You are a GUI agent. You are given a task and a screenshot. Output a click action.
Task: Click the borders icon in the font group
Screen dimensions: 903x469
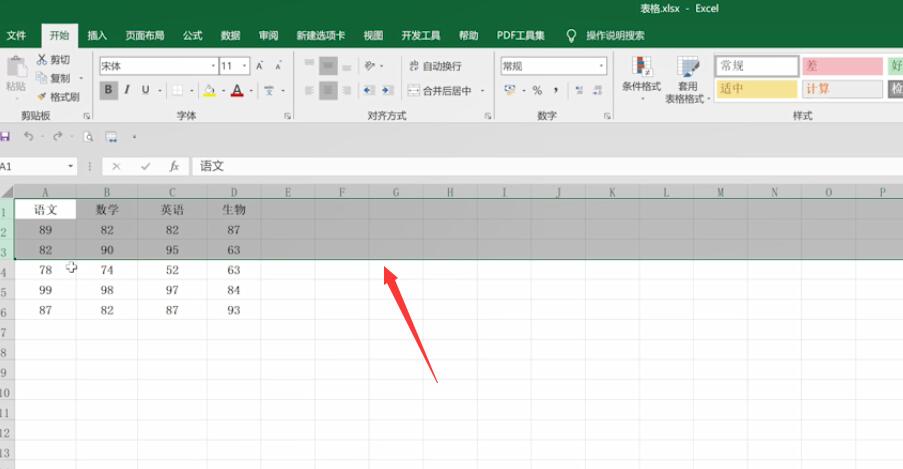point(177,90)
